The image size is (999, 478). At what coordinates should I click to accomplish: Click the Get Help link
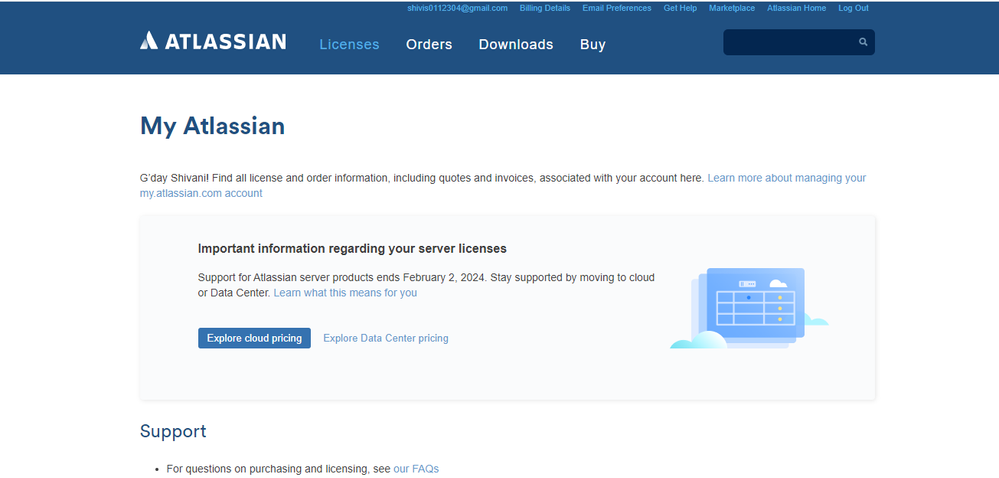point(680,8)
